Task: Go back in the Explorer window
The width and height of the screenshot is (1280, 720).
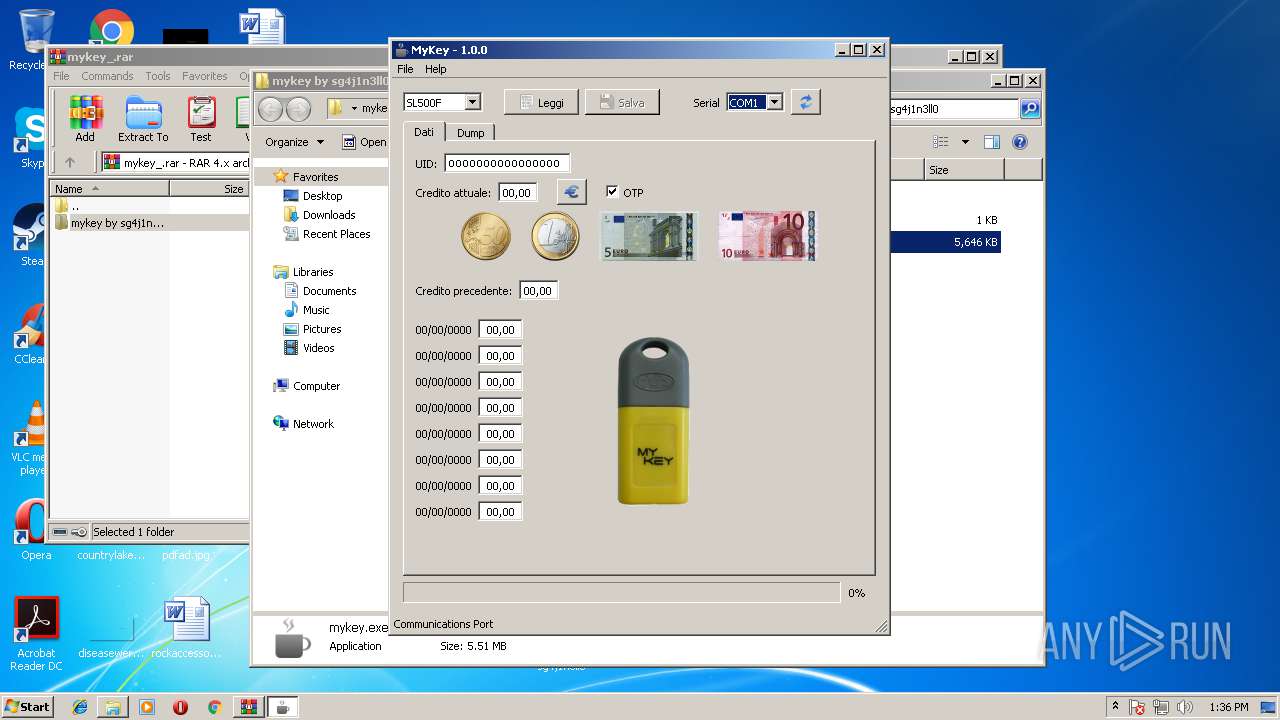Action: pyautogui.click(x=271, y=109)
